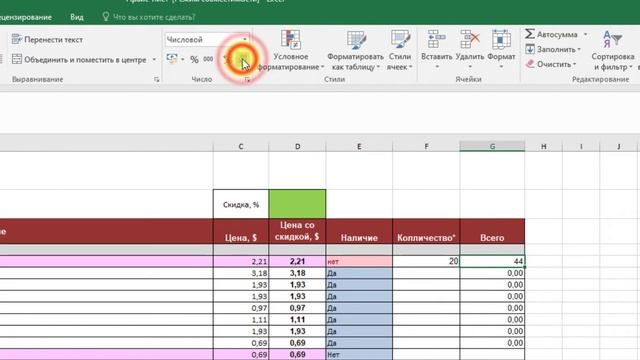
Task: Click the accounting number format icon
Action: (x=172, y=59)
